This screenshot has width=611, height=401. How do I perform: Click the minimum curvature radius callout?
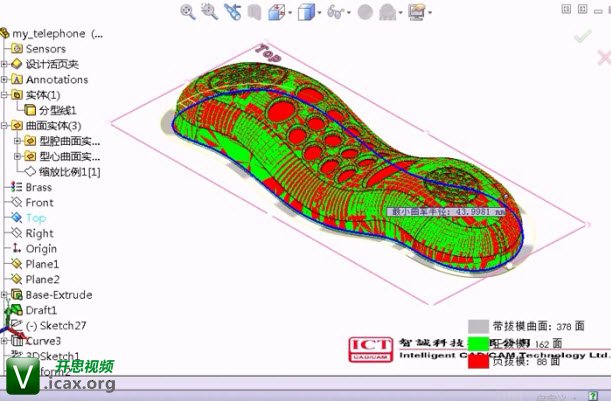[x=447, y=212]
